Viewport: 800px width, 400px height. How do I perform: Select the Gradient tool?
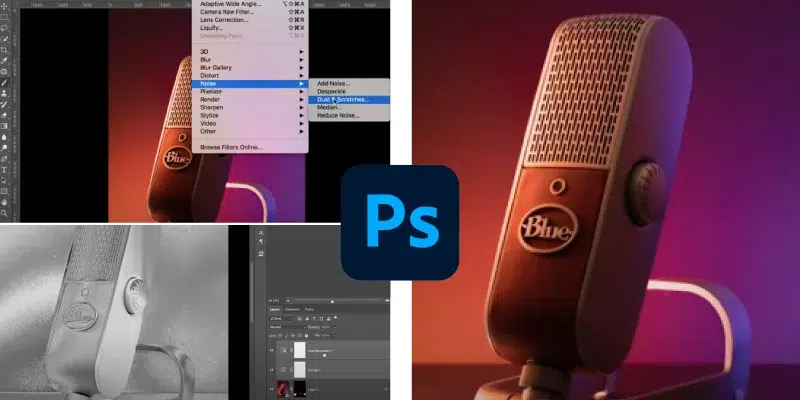click(5, 125)
